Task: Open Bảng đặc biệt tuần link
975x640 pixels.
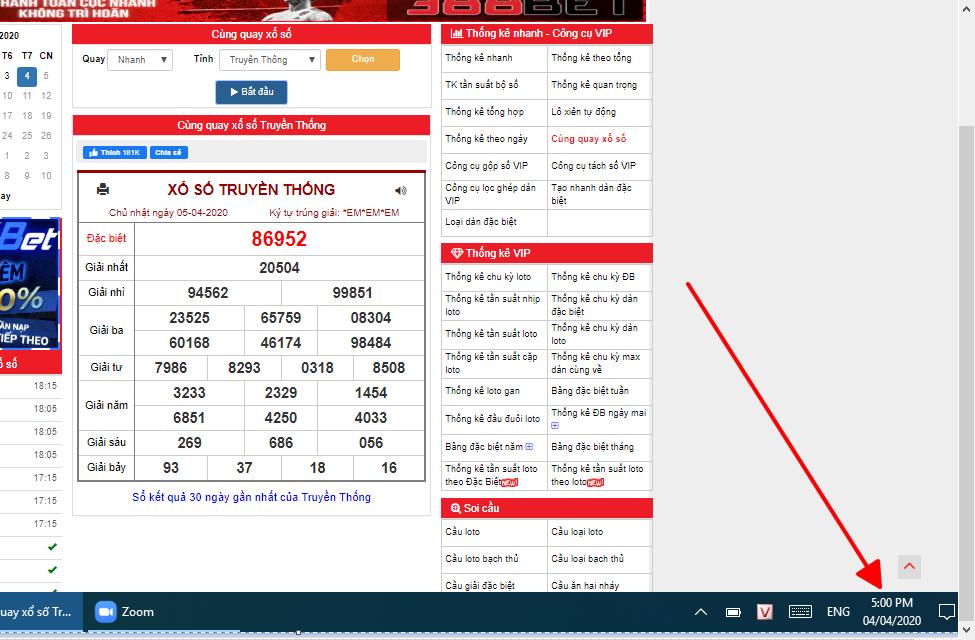Action: point(589,391)
